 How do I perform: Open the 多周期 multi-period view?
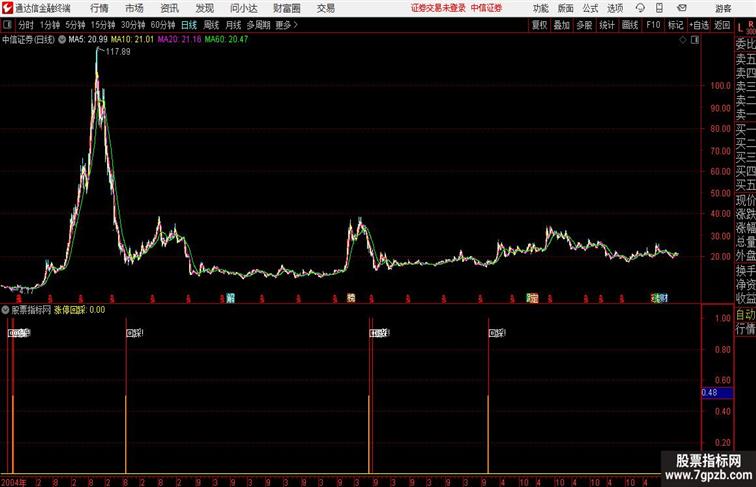point(258,25)
